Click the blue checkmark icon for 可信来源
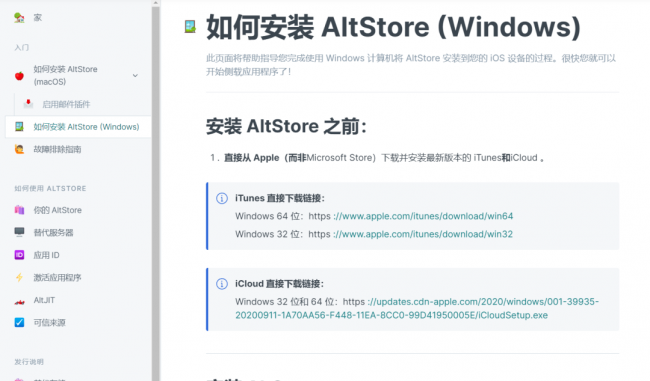 [x=19, y=322]
